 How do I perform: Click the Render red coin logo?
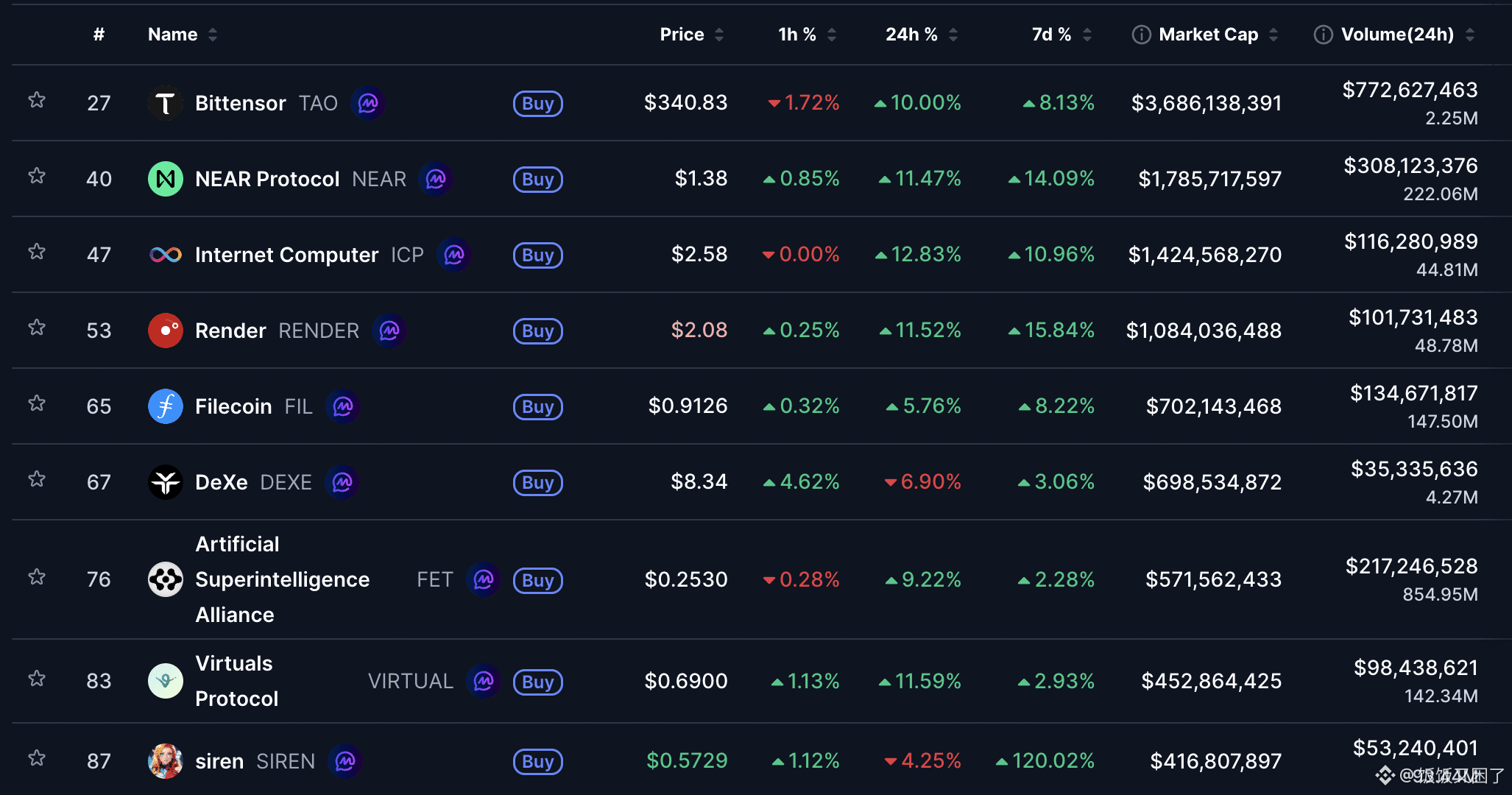pyautogui.click(x=166, y=331)
